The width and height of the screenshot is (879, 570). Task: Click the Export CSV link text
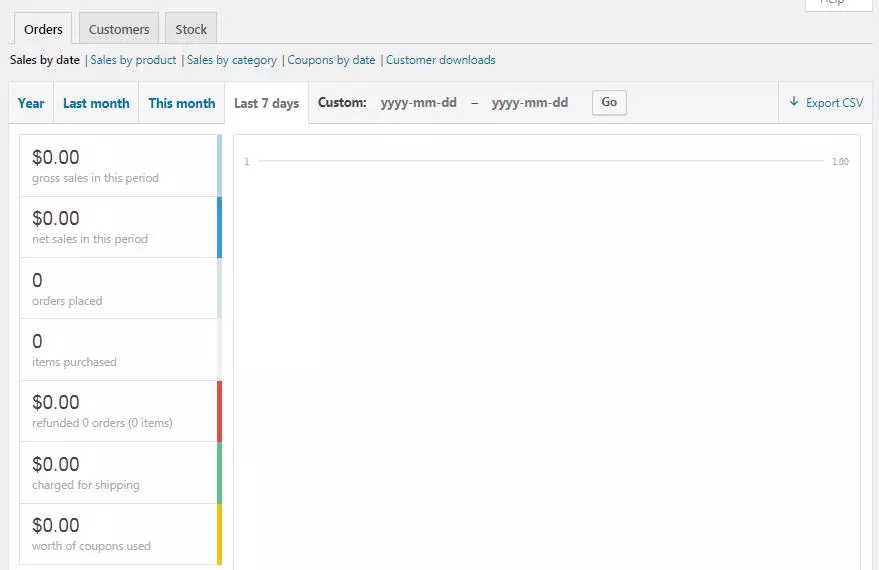click(x=835, y=103)
